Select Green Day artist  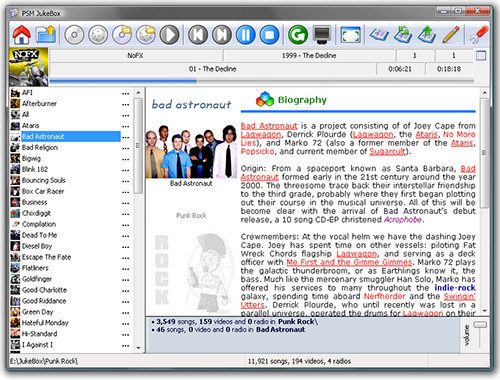(38, 312)
